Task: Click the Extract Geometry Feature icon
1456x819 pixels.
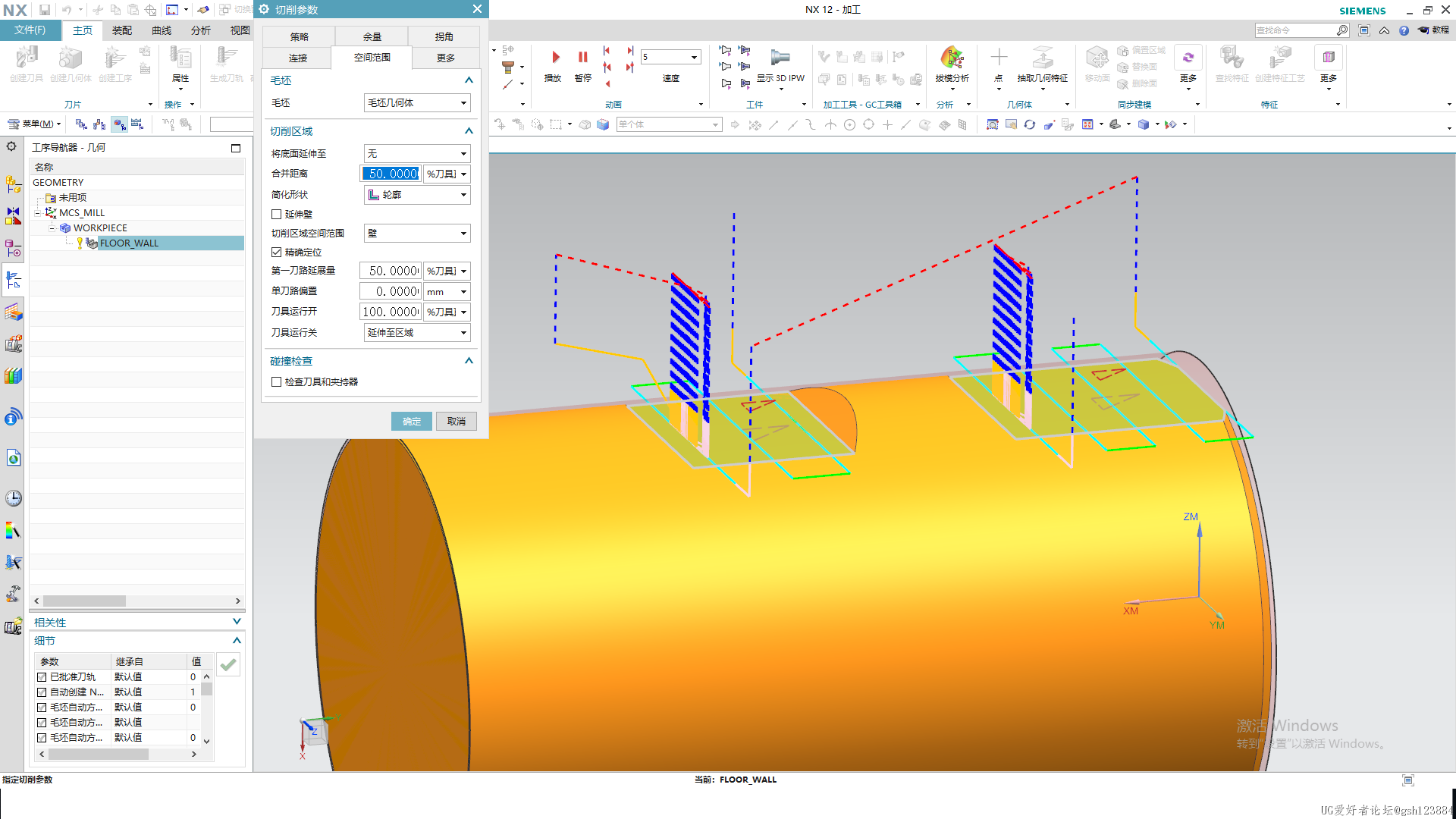Action: point(1042,58)
